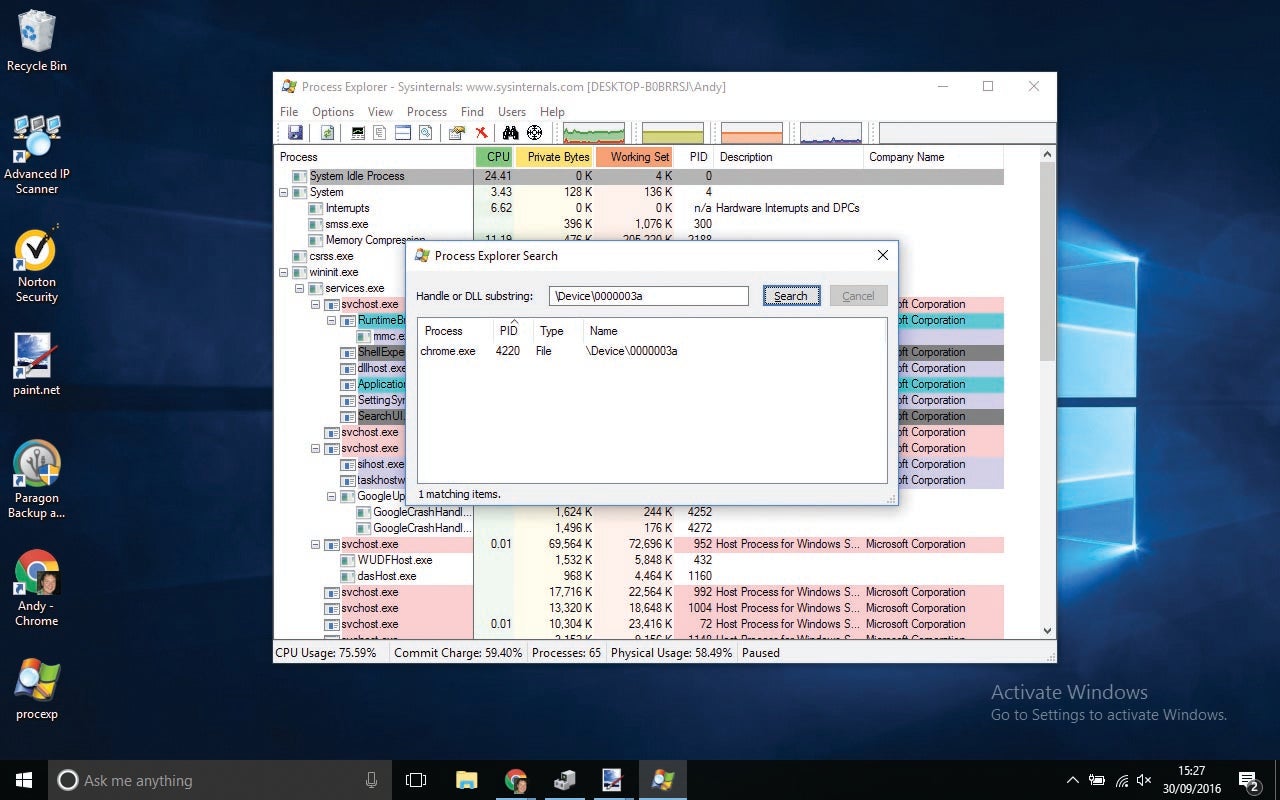
Task: Click Cortana 'Ask me anything' search box
Action: coord(220,780)
